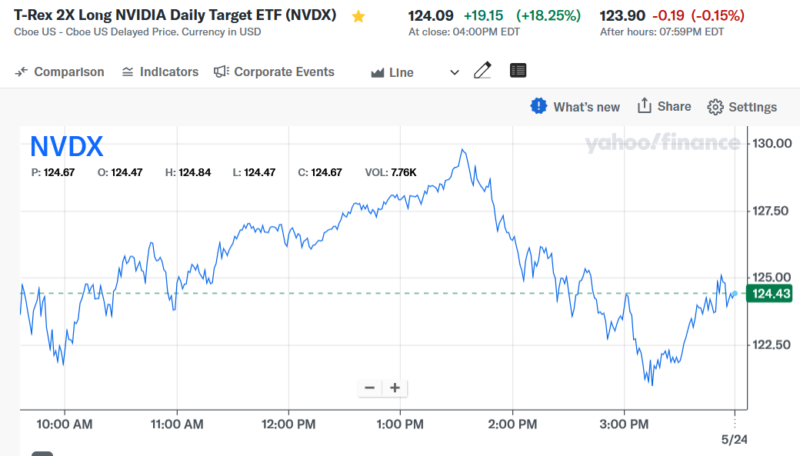
Task: Click the Share button
Action: click(x=664, y=107)
